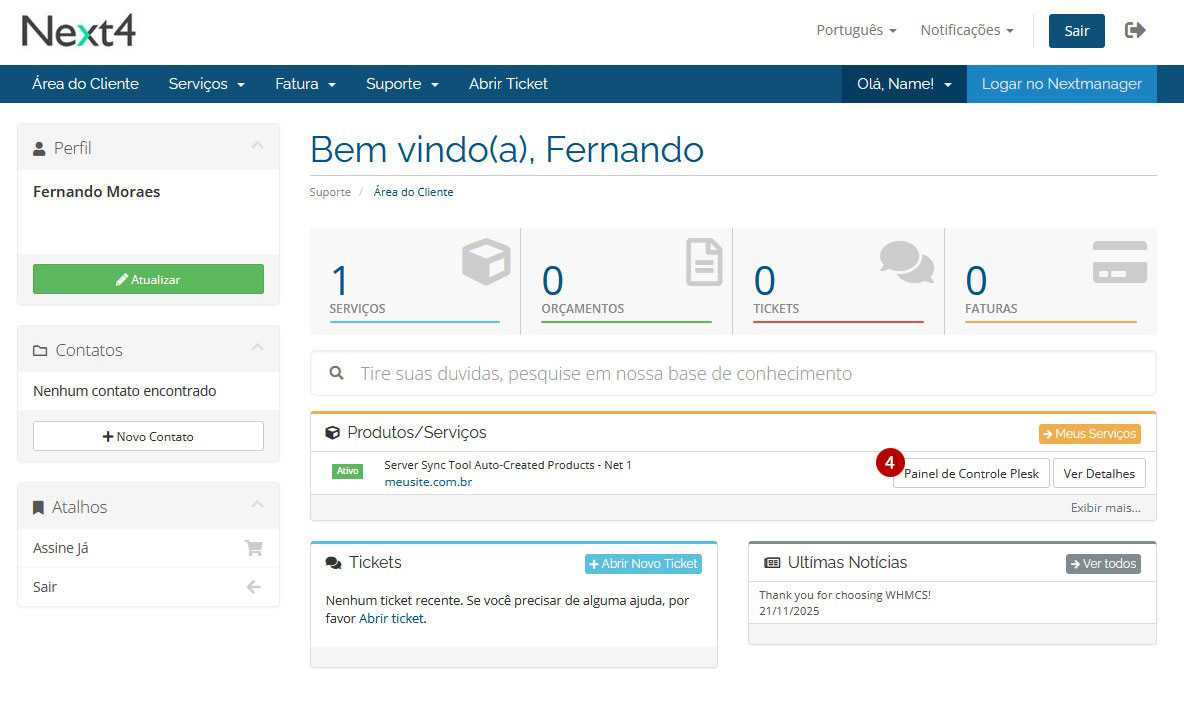Image resolution: width=1184 pixels, height=720 pixels.
Task: Select Abrir Ticket in the navigation bar
Action: point(508,84)
